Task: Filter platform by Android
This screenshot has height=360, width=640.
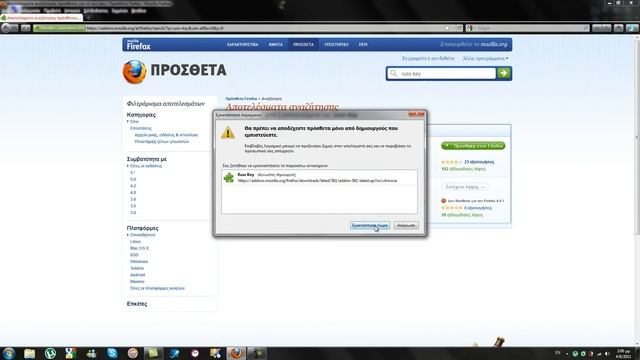Action: point(138,275)
